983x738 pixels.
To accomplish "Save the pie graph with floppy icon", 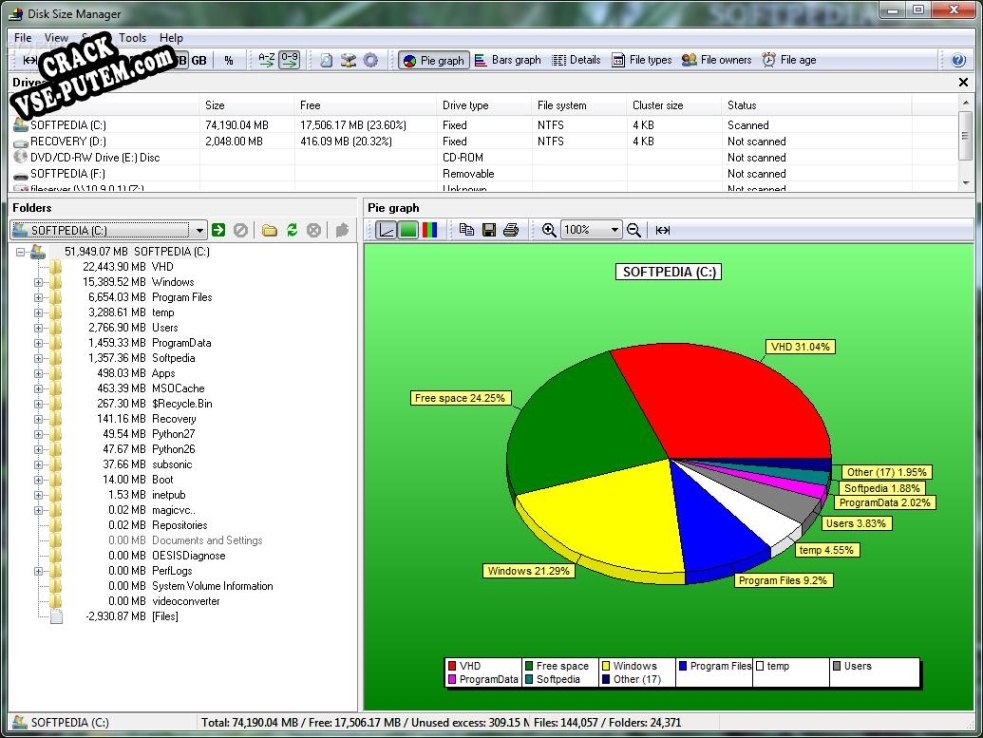I will tap(489, 230).
